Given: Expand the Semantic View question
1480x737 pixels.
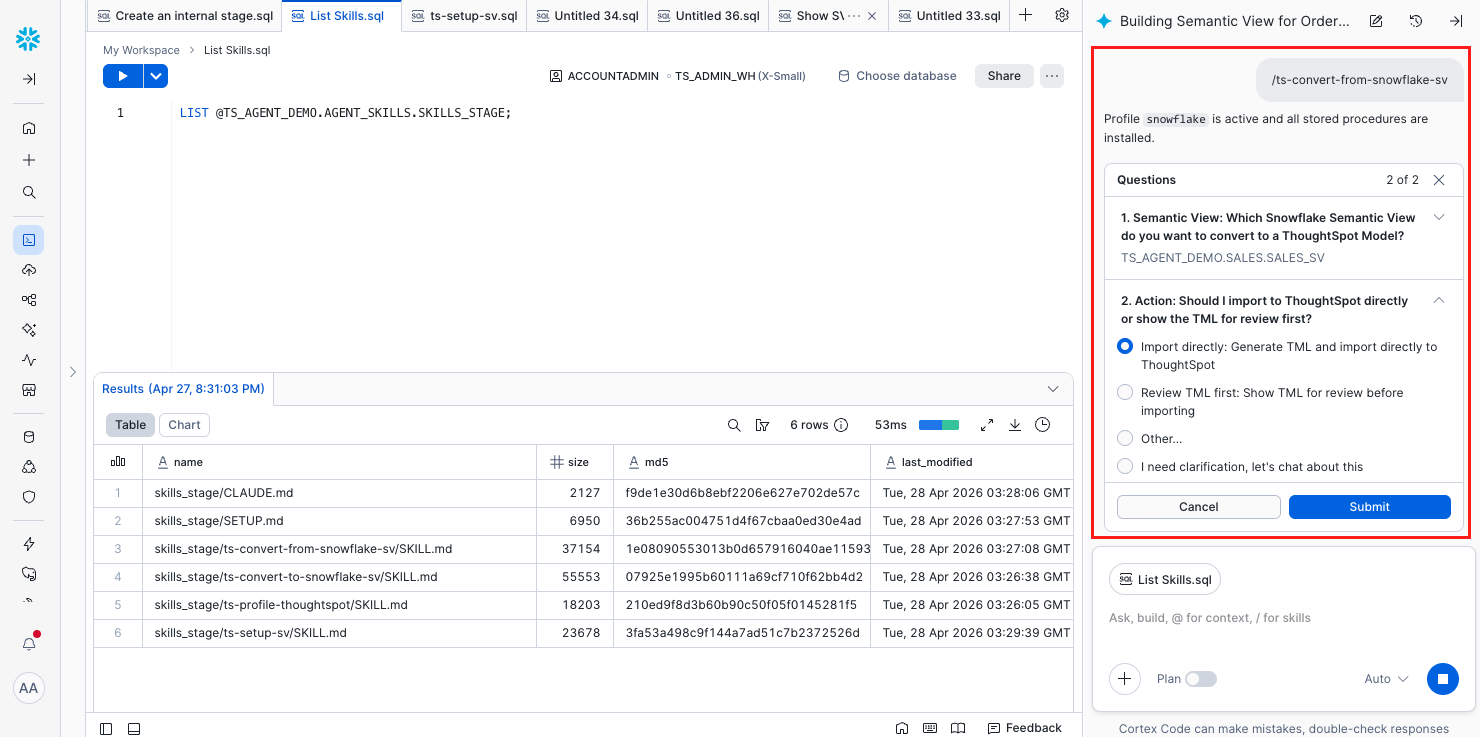Looking at the screenshot, I should tap(1439, 217).
